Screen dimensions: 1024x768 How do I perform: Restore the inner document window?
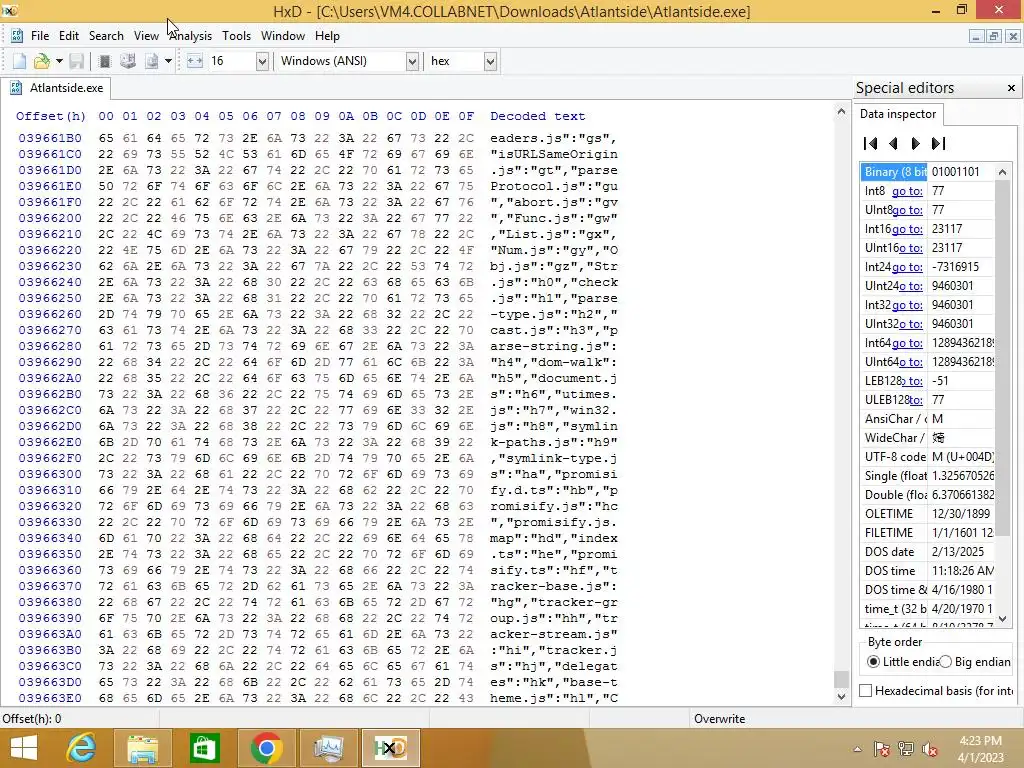[993, 36]
